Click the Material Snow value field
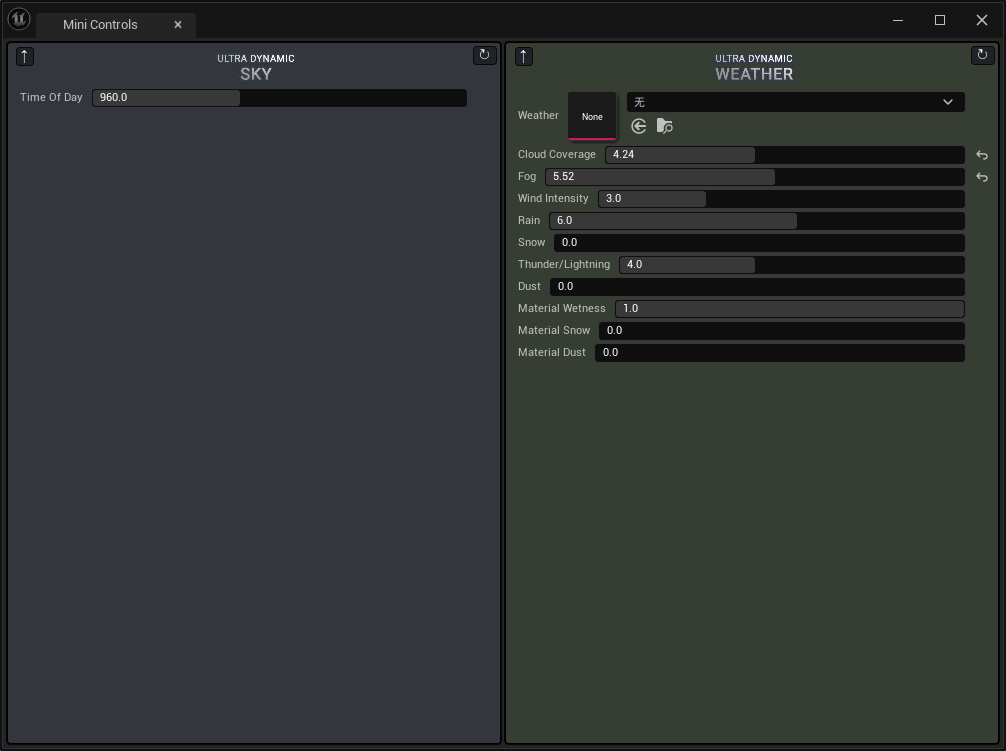Image resolution: width=1006 pixels, height=751 pixels. point(781,330)
